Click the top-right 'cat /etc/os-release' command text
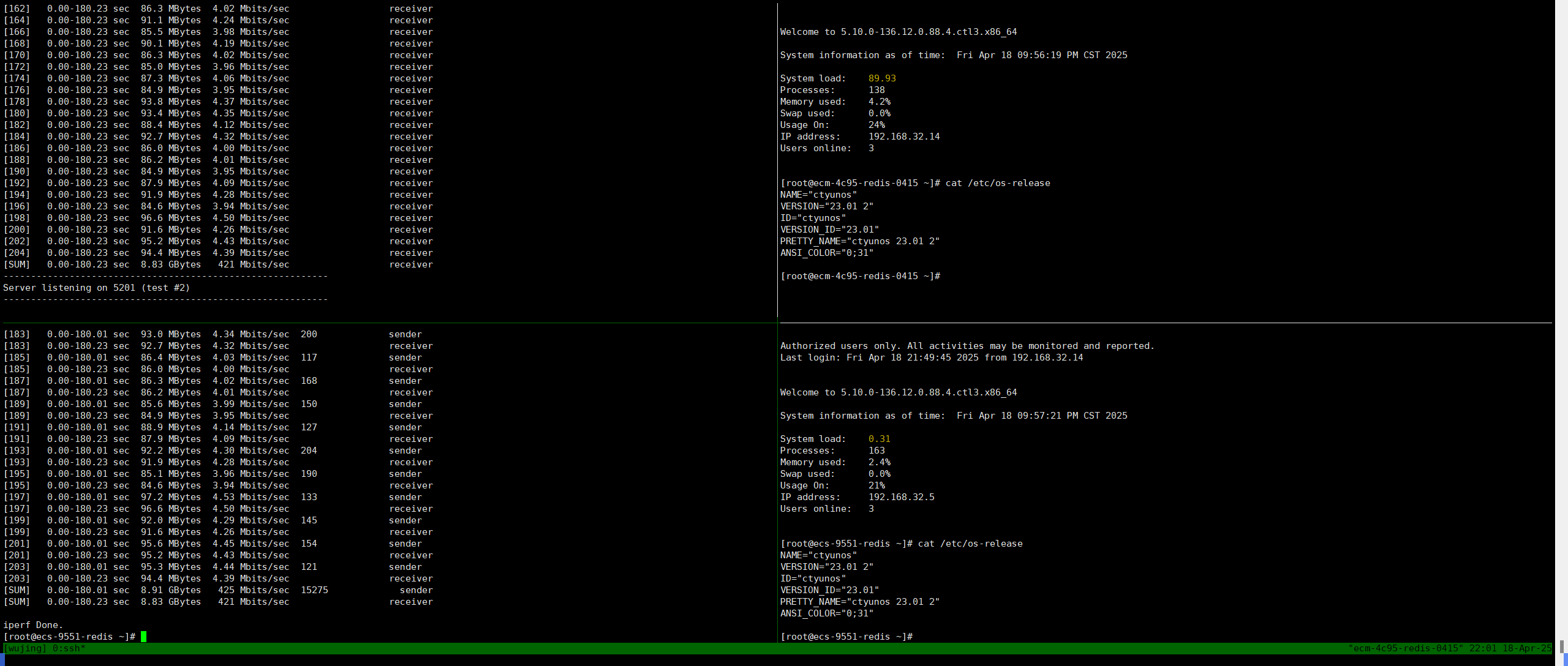This screenshot has height=666, width=1568. (998, 183)
